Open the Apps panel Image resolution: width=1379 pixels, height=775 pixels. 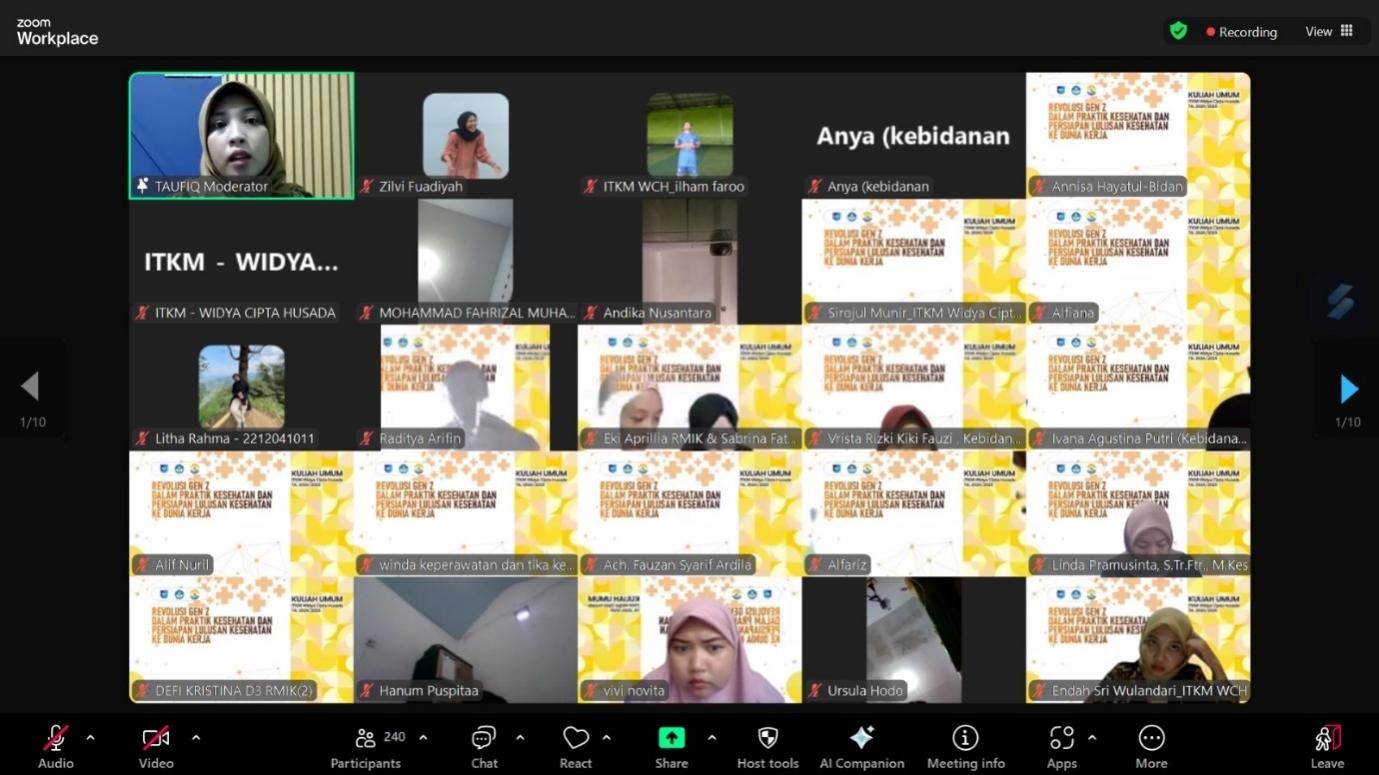[1061, 746]
